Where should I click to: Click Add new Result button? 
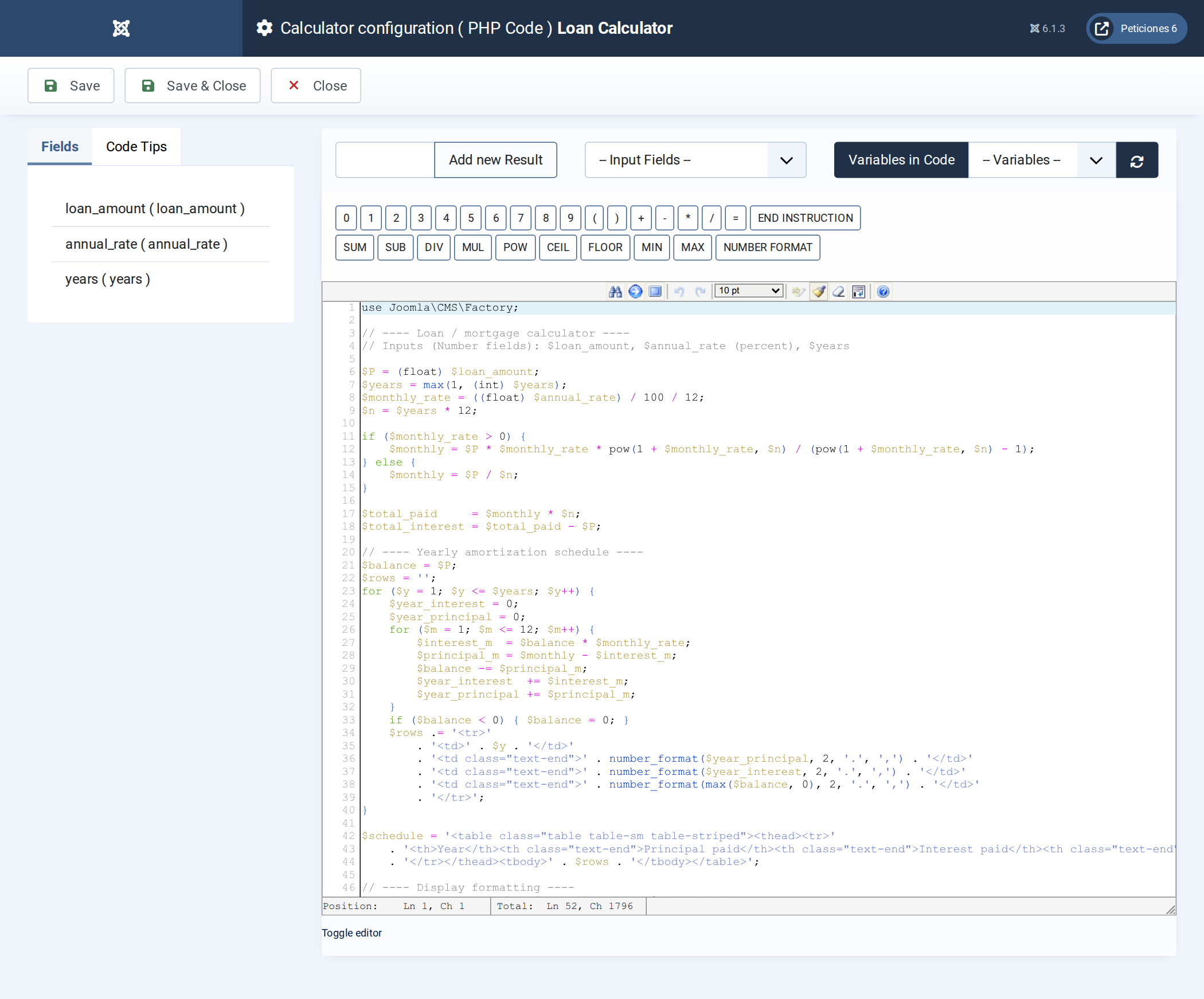495,160
